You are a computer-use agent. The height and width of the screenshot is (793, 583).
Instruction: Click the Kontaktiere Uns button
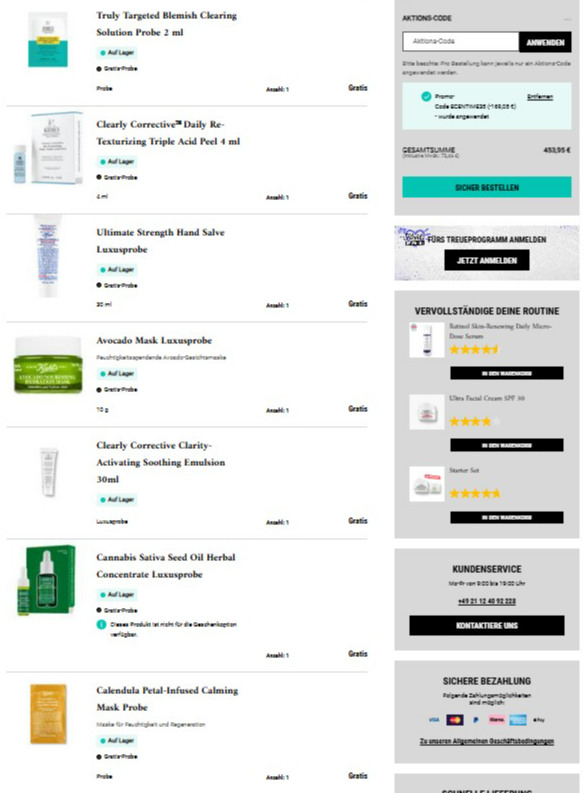click(487, 625)
